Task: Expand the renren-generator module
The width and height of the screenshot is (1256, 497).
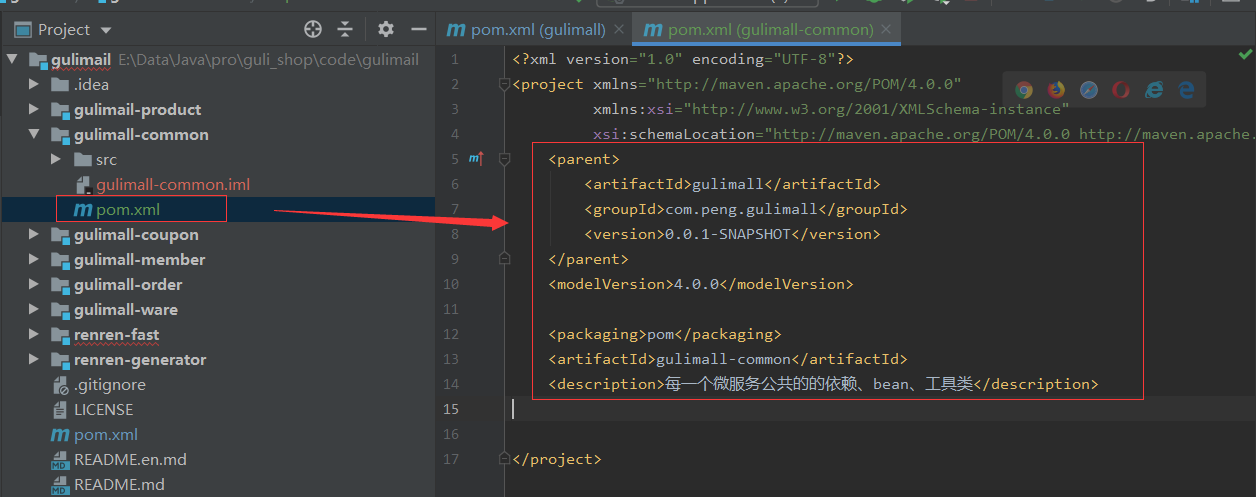Action: tap(34, 359)
